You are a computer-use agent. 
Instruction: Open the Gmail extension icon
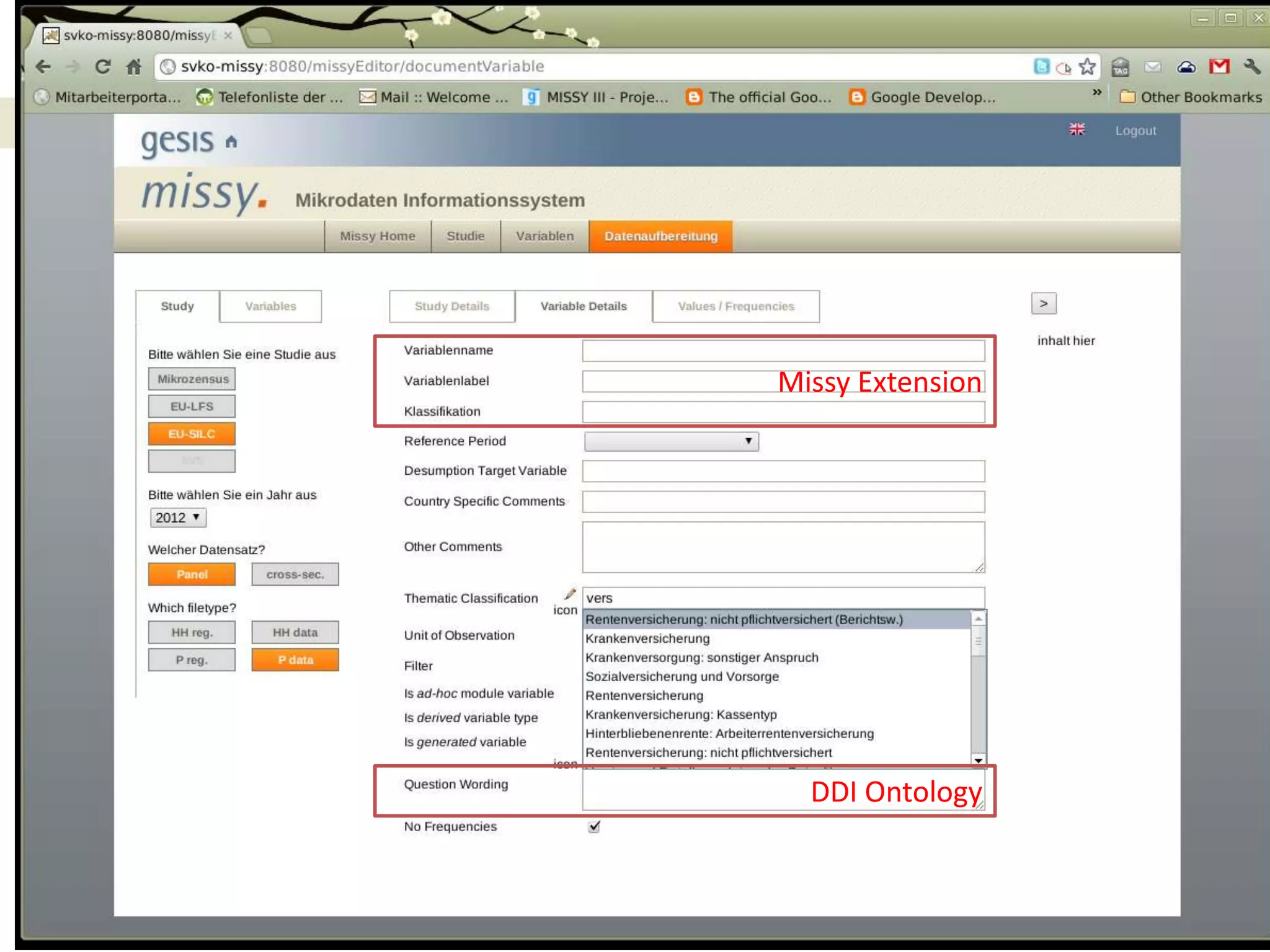click(1219, 66)
